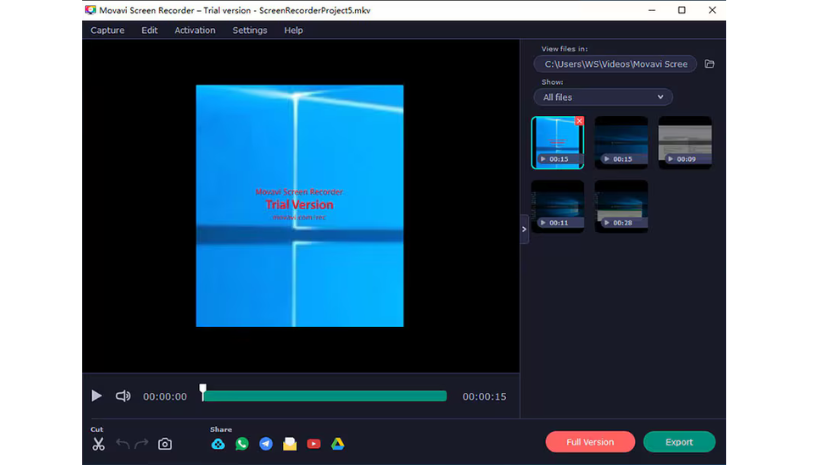The width and height of the screenshot is (827, 465).
Task: Open the Activation menu
Action: point(194,30)
